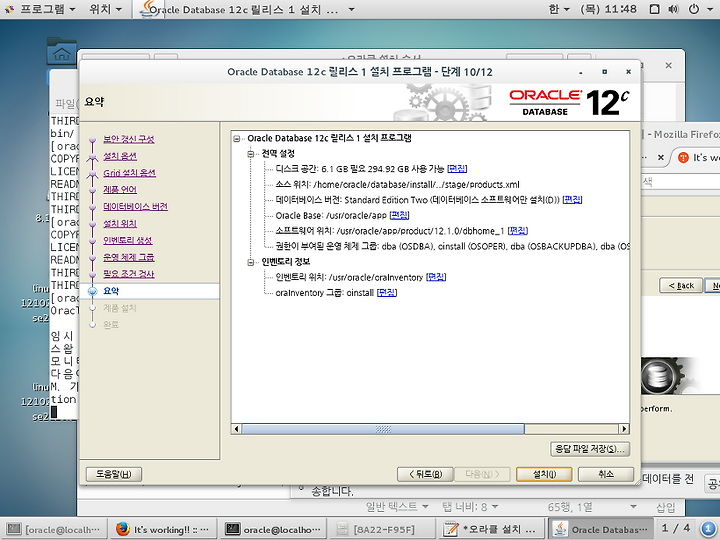Click the Oracle 12c Database logo

568,102
